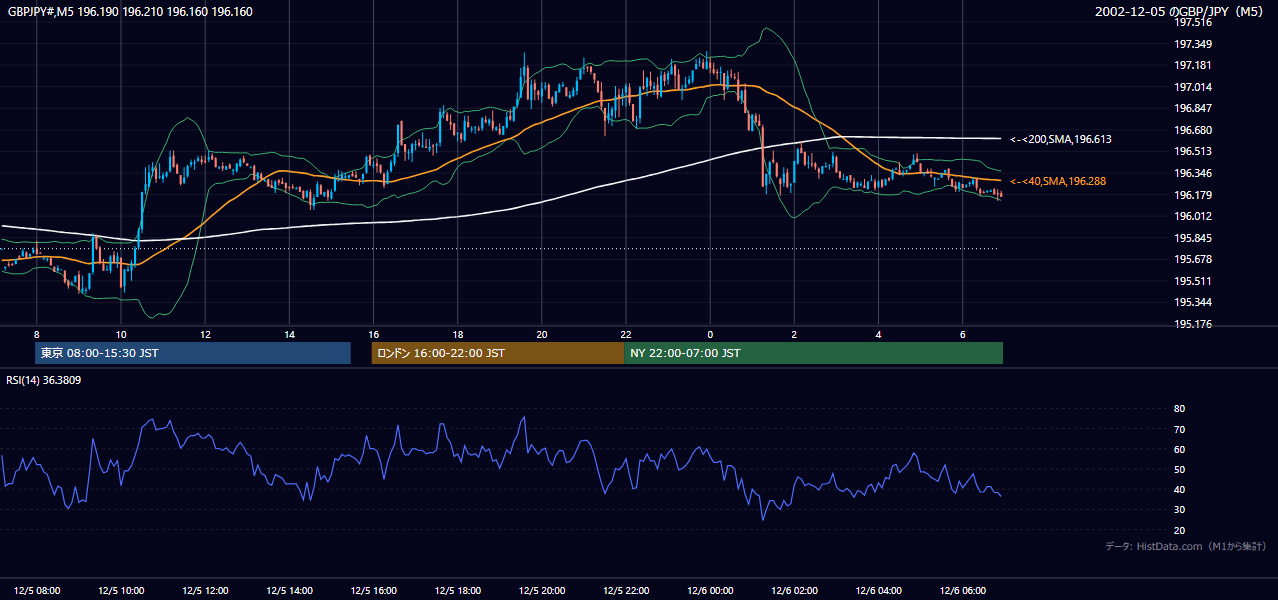Click hour marker 18 under price chart
The width and height of the screenshot is (1278, 600).
click(x=457, y=334)
